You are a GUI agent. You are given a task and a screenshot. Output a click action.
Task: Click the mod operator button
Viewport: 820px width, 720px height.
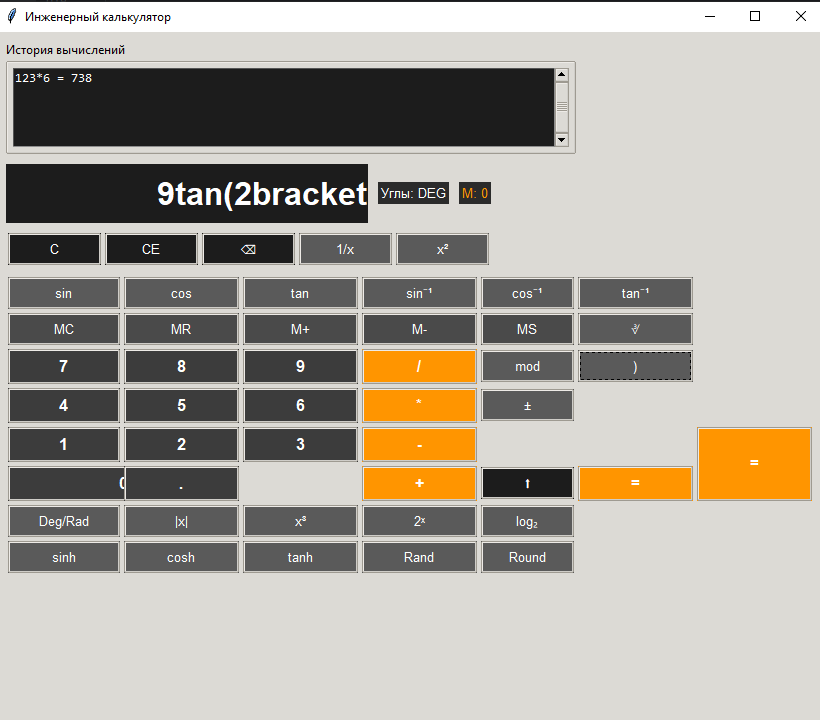click(527, 367)
